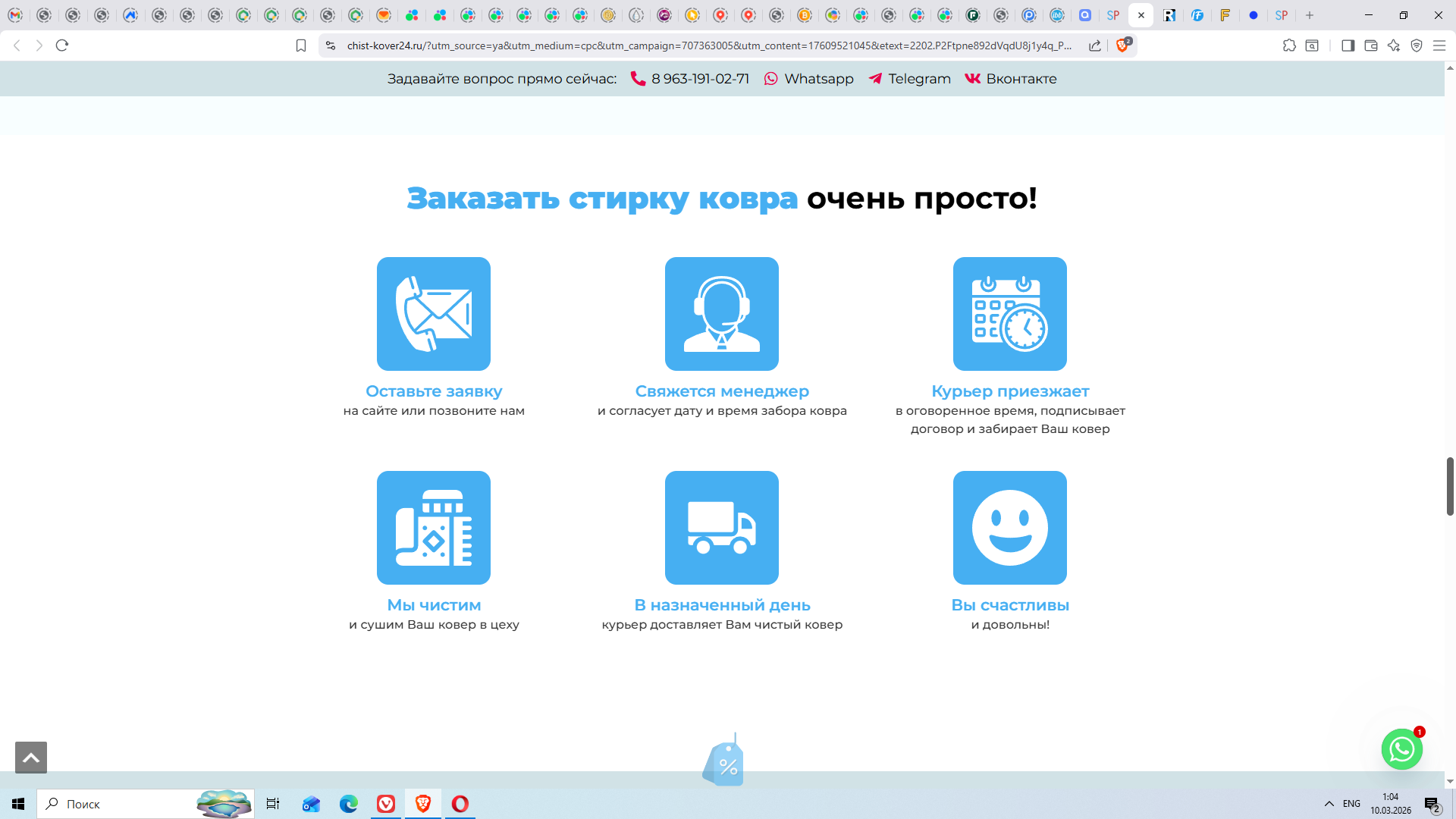
Task: Click the carpet cleaning icon
Action: (434, 528)
